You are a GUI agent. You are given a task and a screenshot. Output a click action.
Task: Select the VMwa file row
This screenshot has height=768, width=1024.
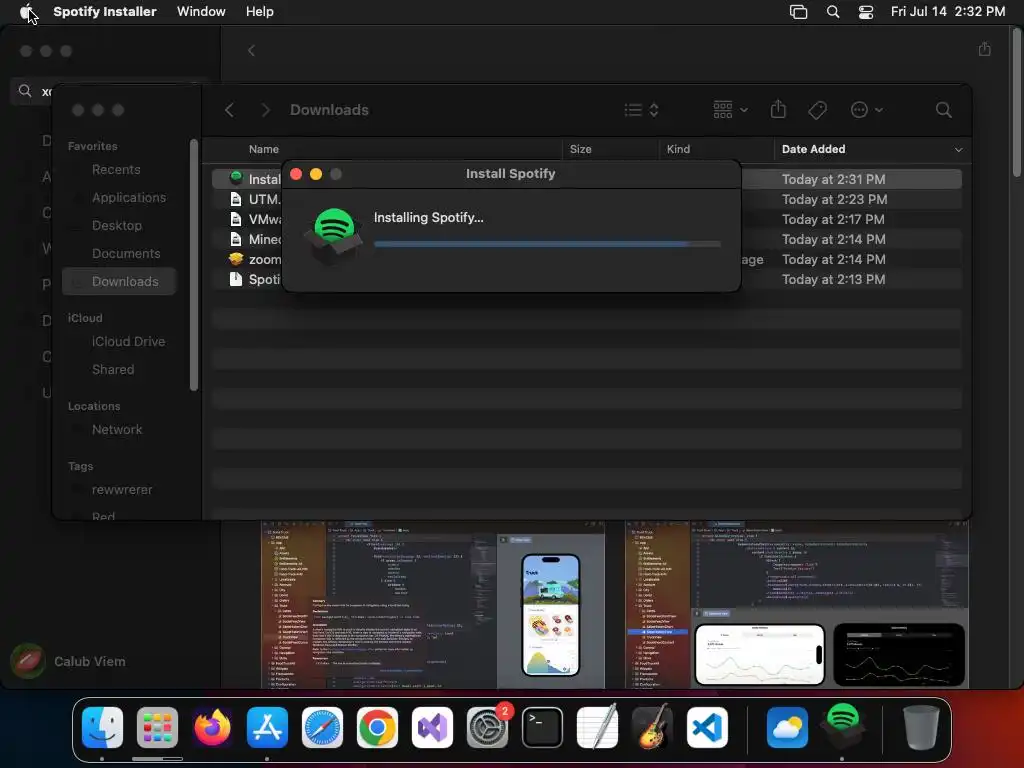(586, 219)
